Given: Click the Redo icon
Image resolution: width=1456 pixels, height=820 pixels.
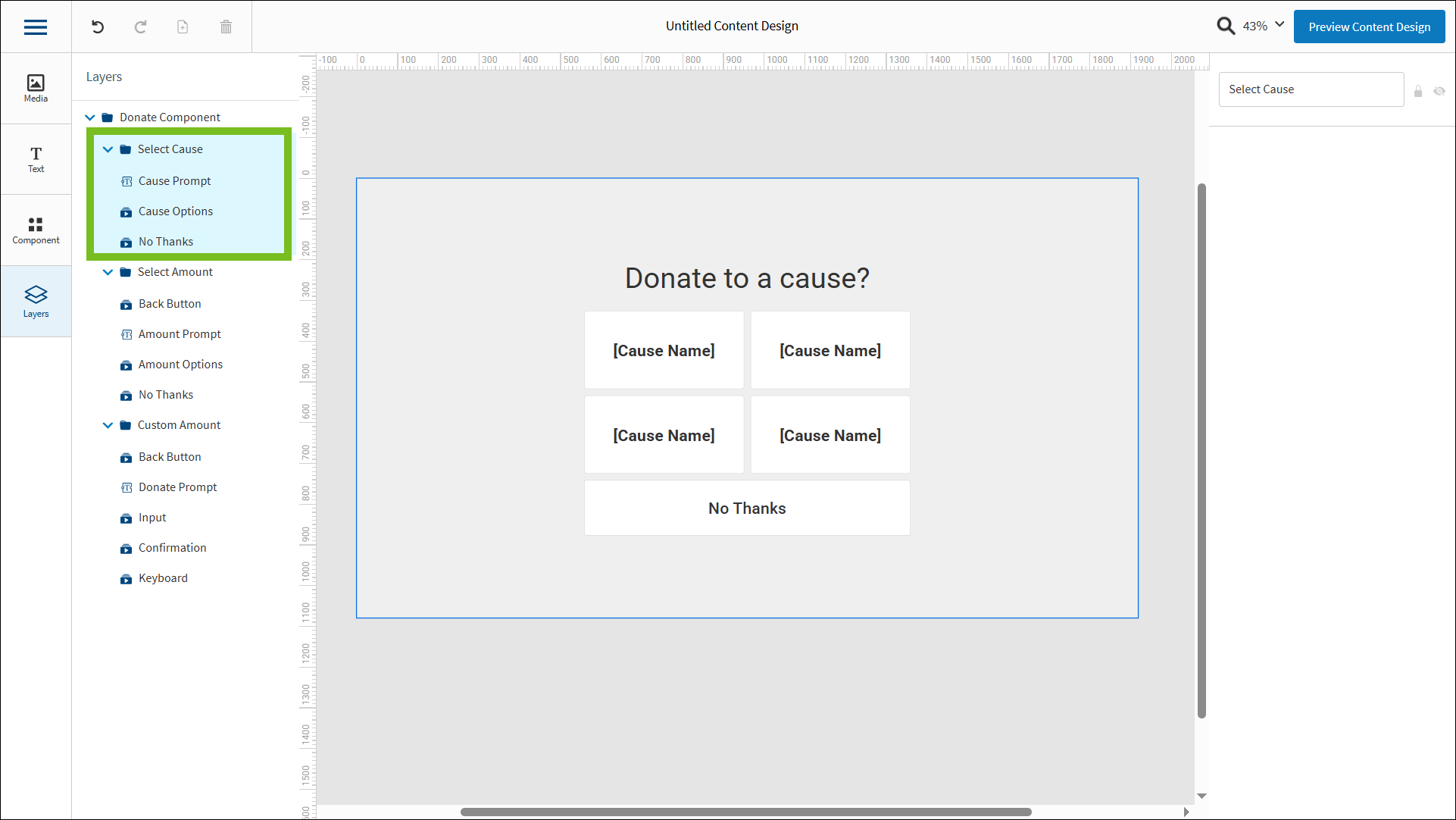Looking at the screenshot, I should coord(140,27).
